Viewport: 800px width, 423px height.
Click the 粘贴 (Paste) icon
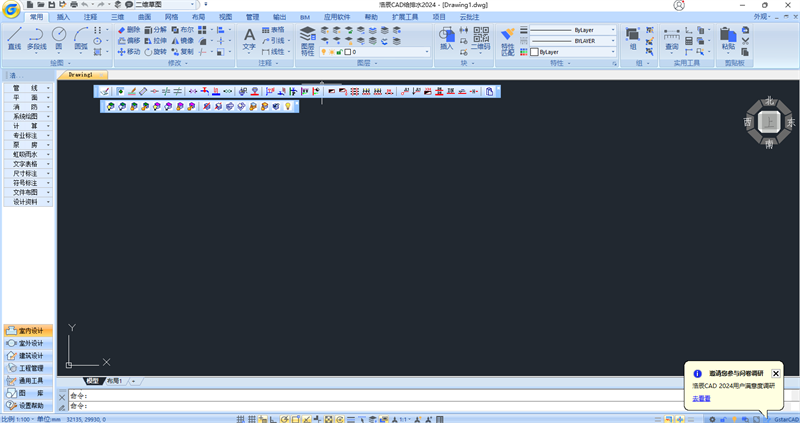(727, 39)
